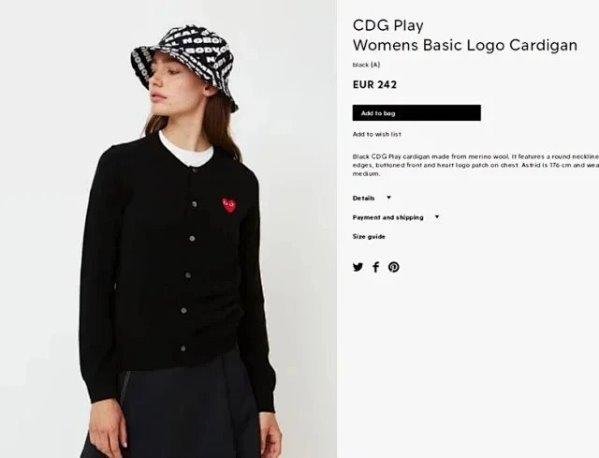Click the EUR 242 price
Viewport: 599px width, 458px height.
(375, 85)
